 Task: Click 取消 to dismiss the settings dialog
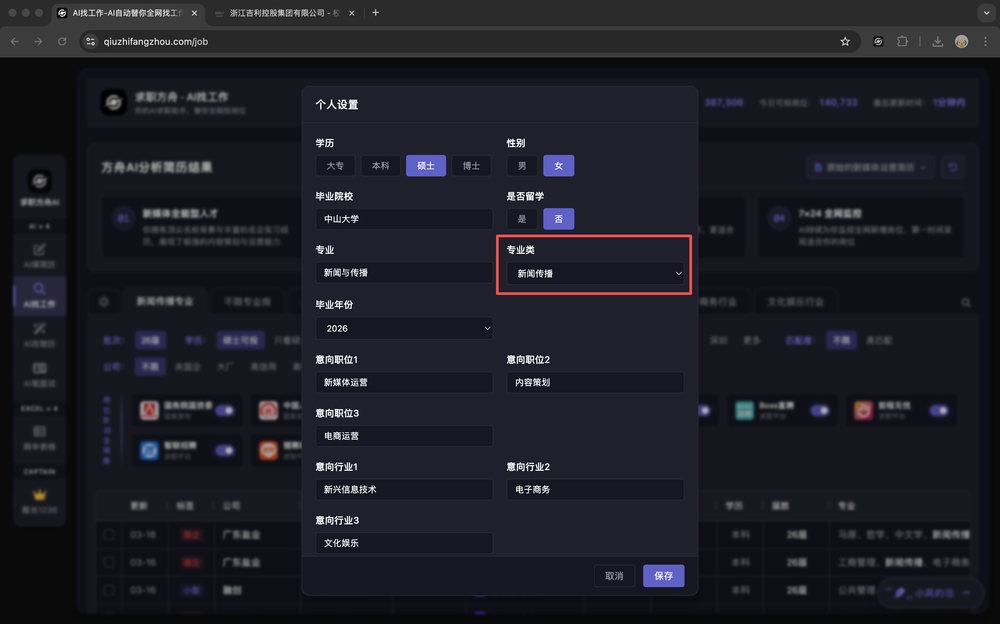[614, 575]
